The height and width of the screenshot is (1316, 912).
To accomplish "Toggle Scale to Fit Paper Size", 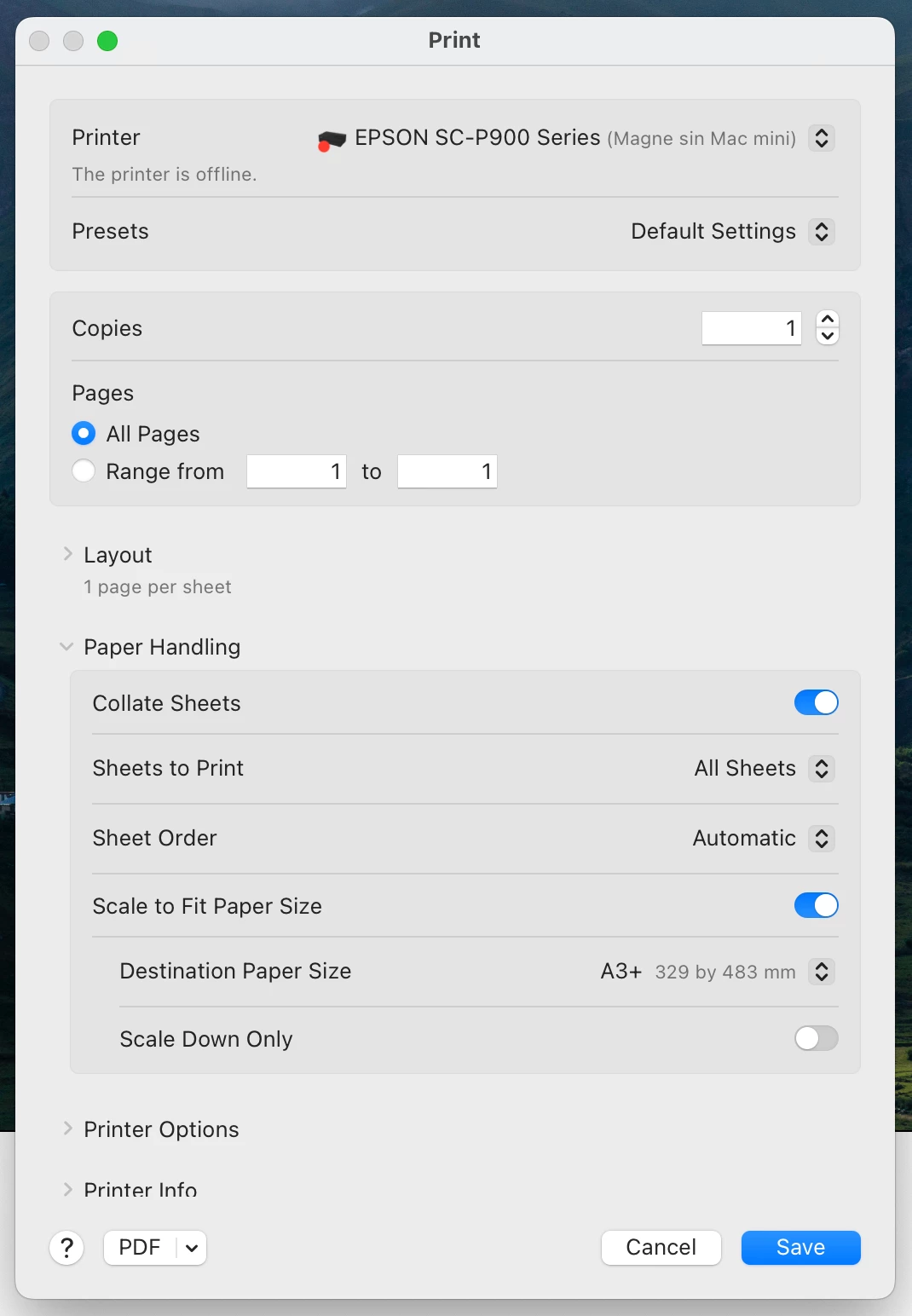I will pyautogui.click(x=817, y=905).
